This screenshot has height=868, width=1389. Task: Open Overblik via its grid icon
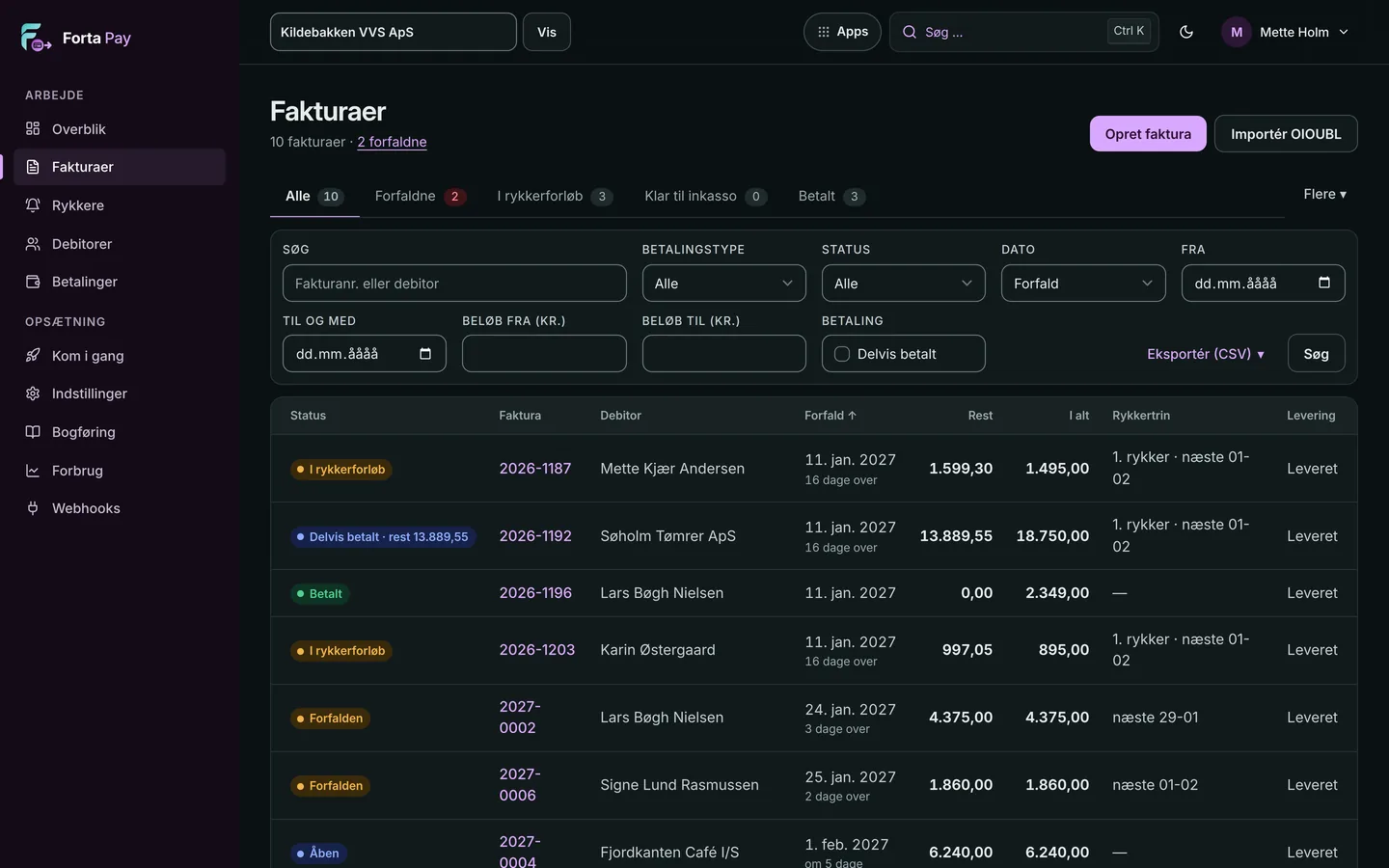(33, 129)
